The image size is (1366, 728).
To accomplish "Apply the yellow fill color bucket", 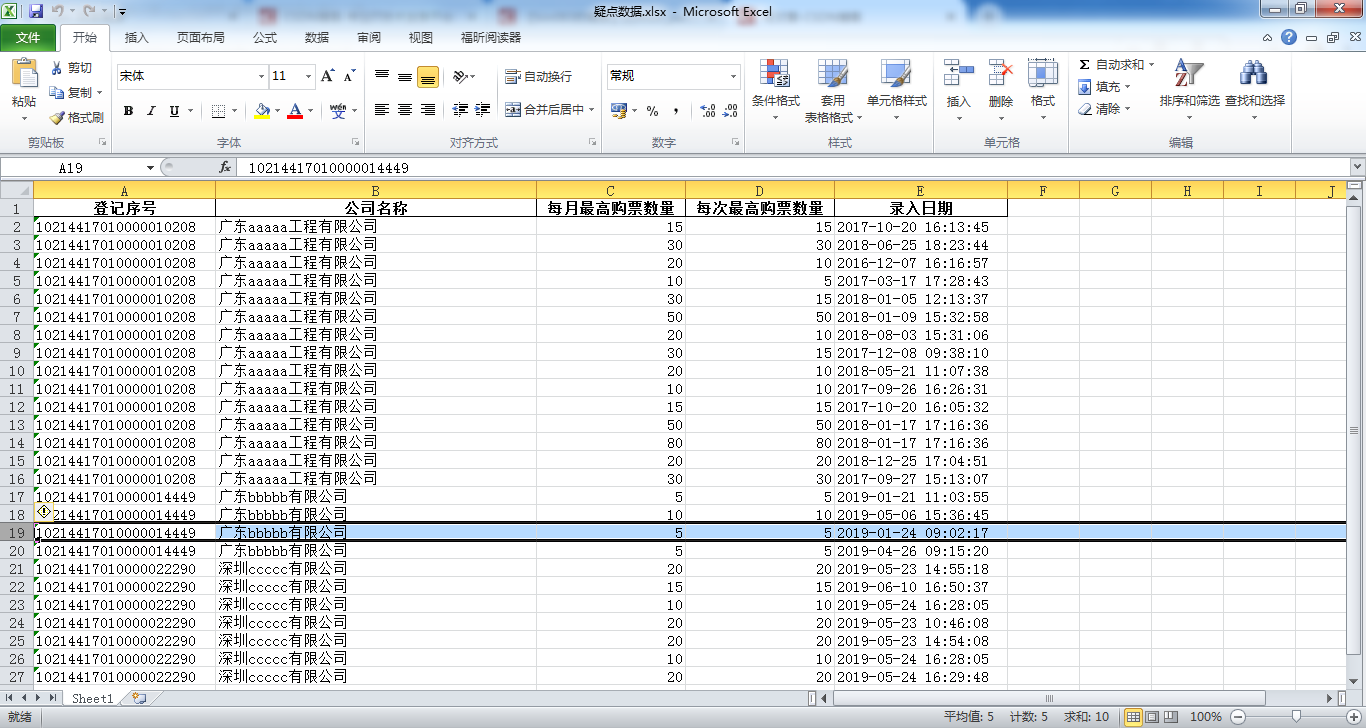I will pos(262,111).
